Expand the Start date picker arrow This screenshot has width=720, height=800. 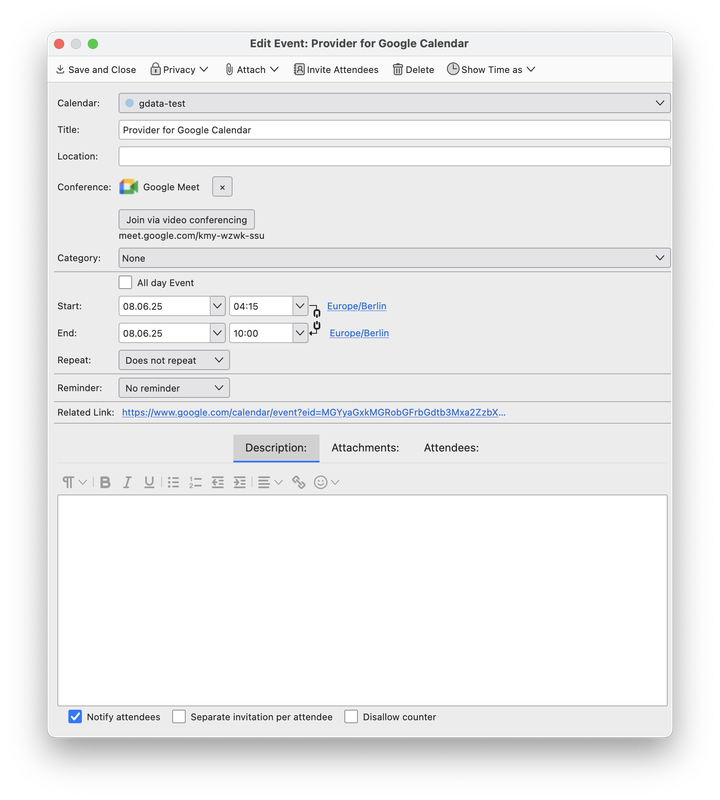217,306
